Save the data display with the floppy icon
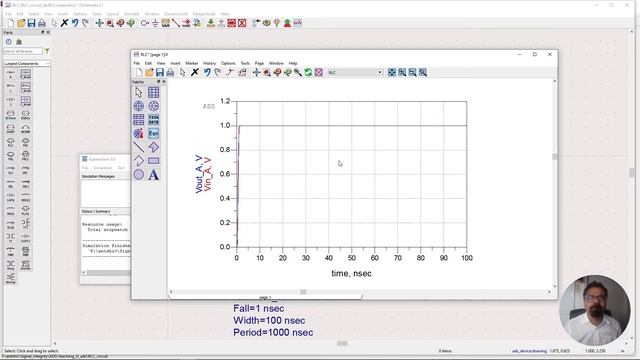 160,73
